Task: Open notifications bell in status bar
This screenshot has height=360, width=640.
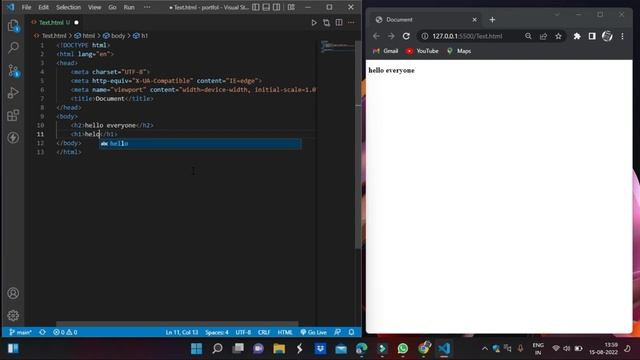Action: (x=351, y=332)
